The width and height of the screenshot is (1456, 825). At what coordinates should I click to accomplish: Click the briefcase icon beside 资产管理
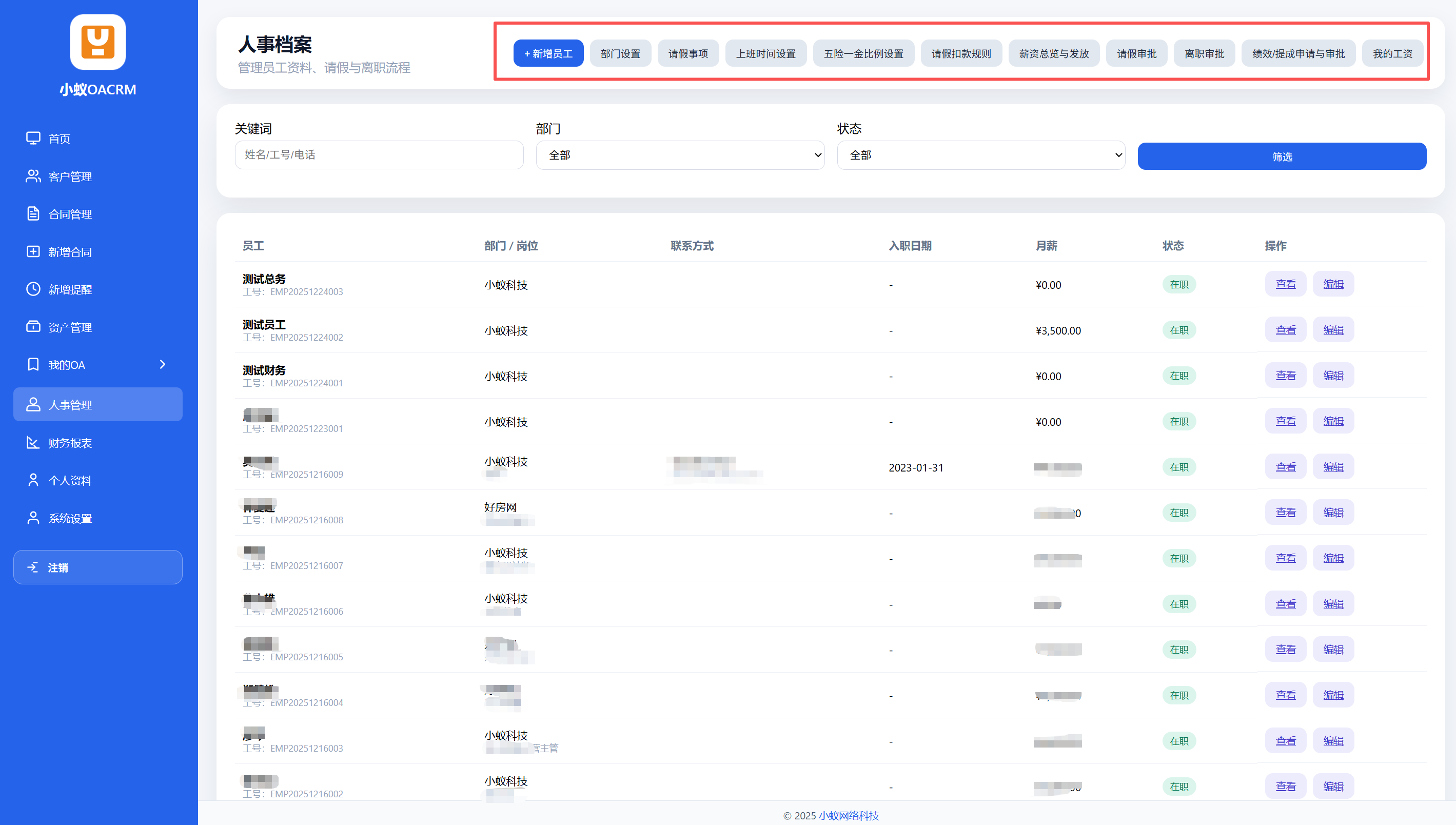point(33,327)
